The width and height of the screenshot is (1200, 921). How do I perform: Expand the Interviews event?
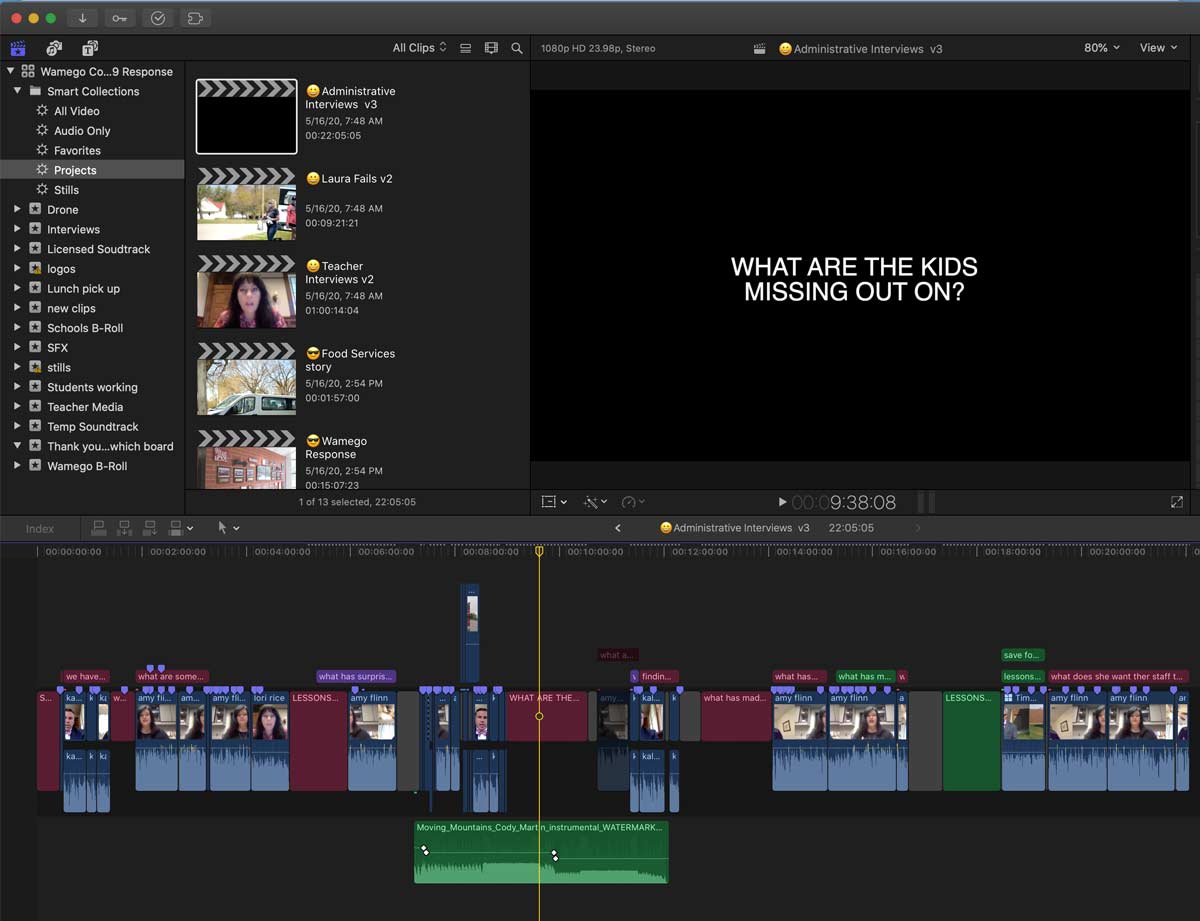[x=17, y=229]
